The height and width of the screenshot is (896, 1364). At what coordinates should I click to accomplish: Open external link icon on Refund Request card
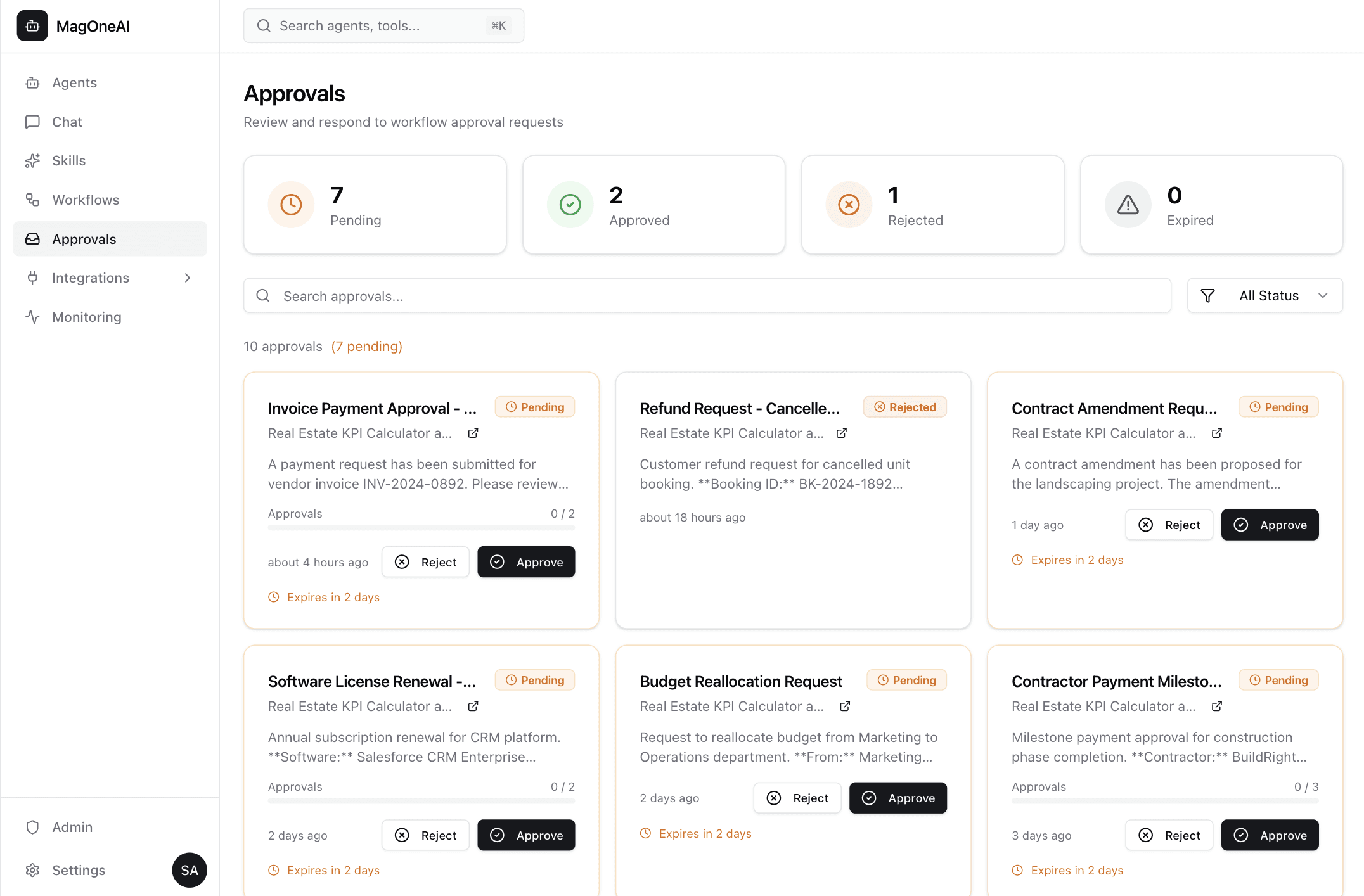pos(842,433)
